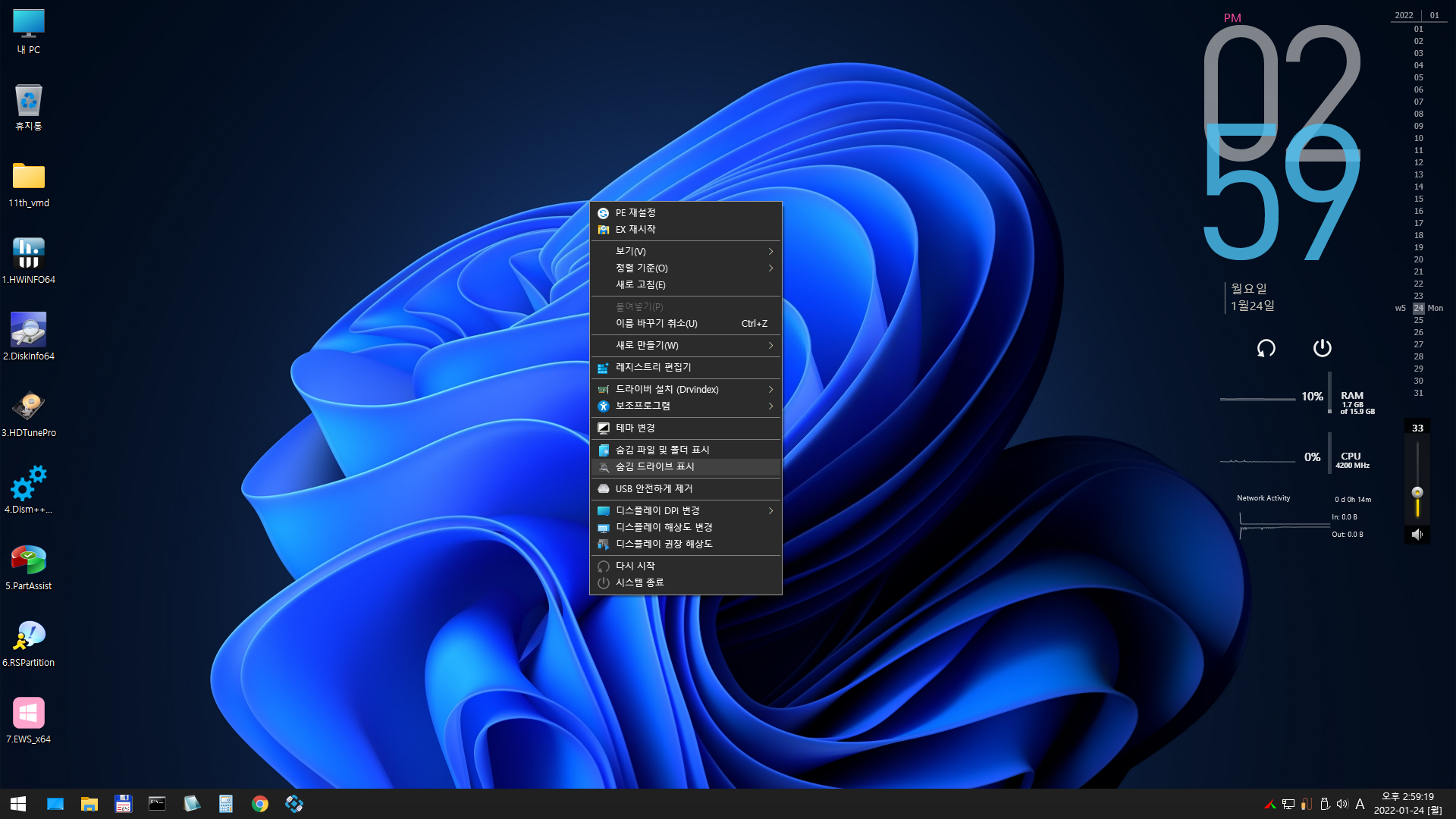The height and width of the screenshot is (819, 1456).
Task: Open File Explorer from the taskbar
Action: [x=89, y=804]
